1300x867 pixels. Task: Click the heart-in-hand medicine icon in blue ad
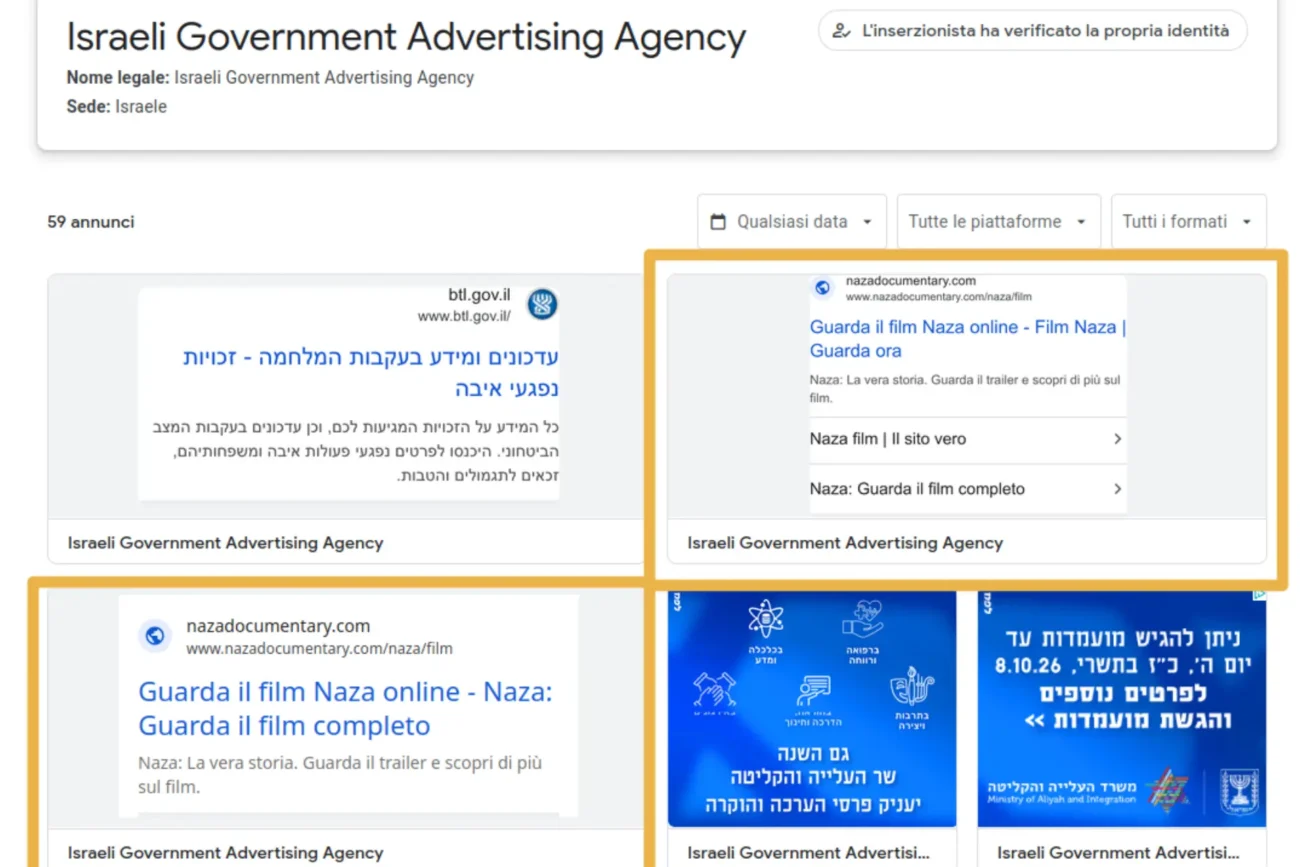[862, 620]
